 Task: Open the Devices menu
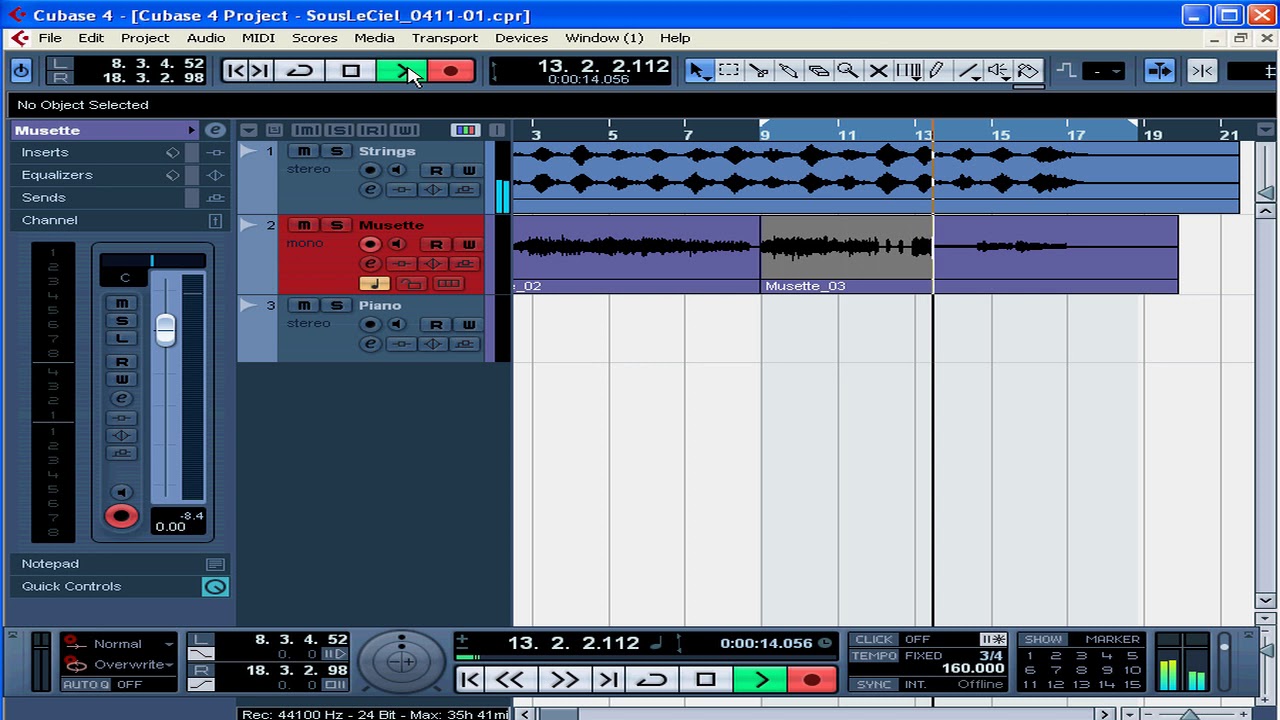point(521,38)
